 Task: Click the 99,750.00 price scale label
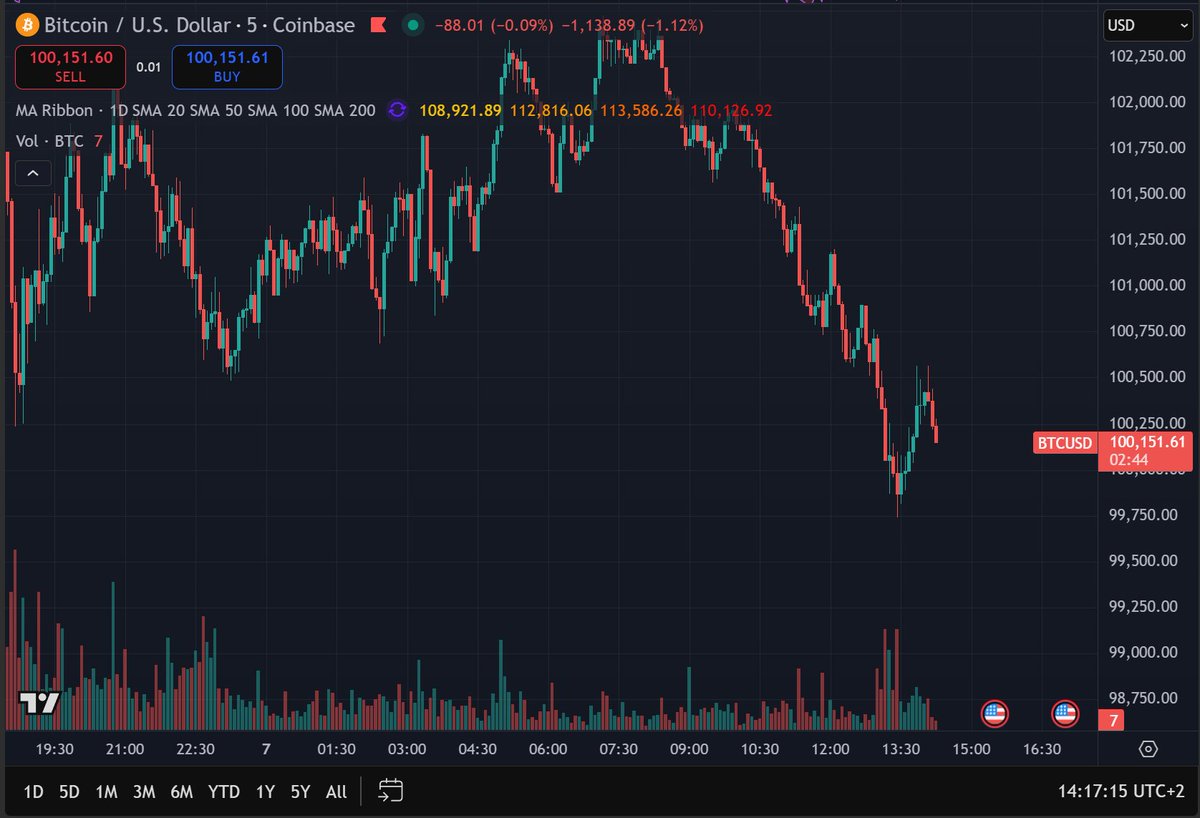(1145, 514)
